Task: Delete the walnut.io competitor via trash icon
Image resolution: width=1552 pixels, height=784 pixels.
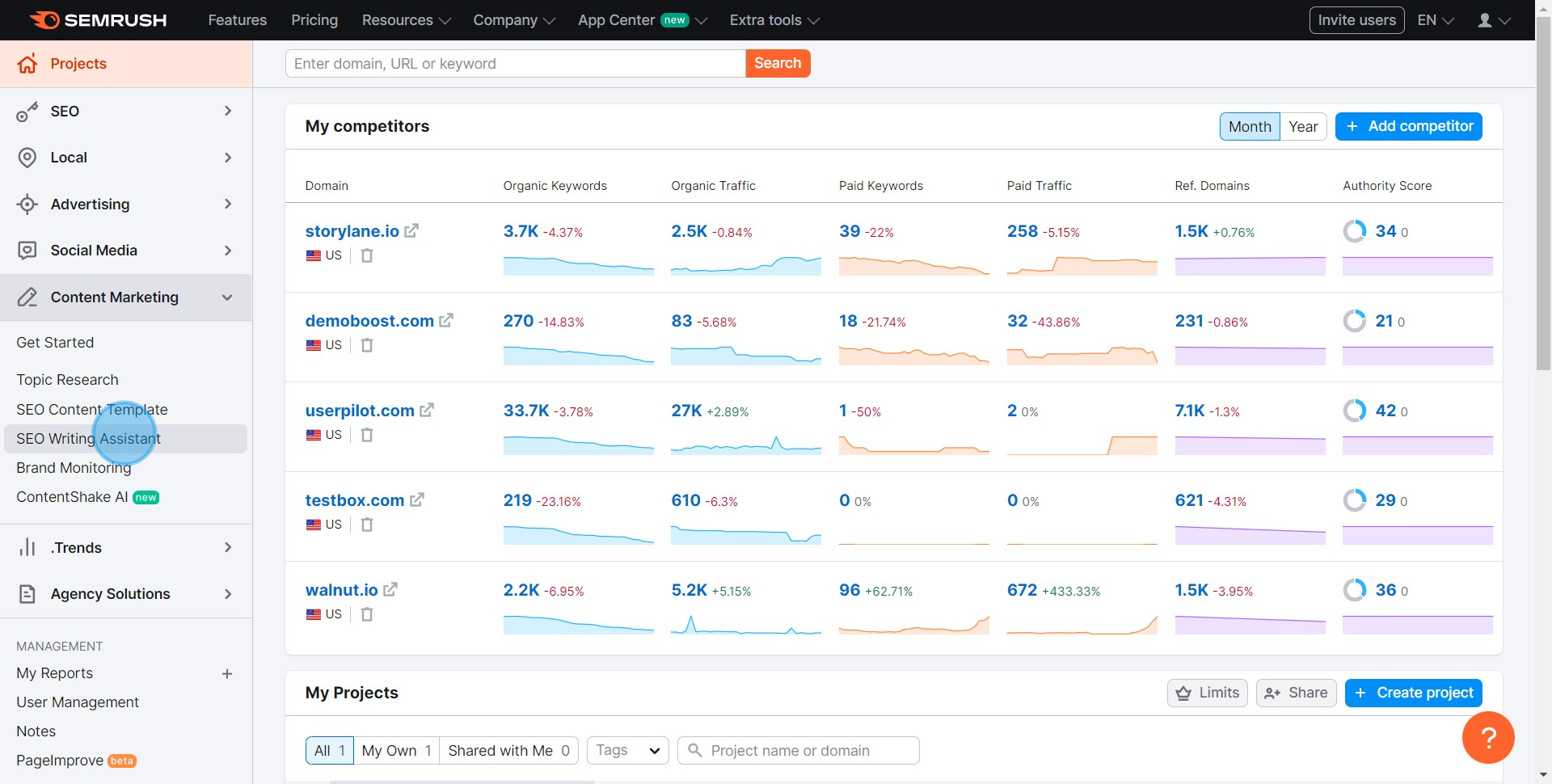Action: click(367, 614)
